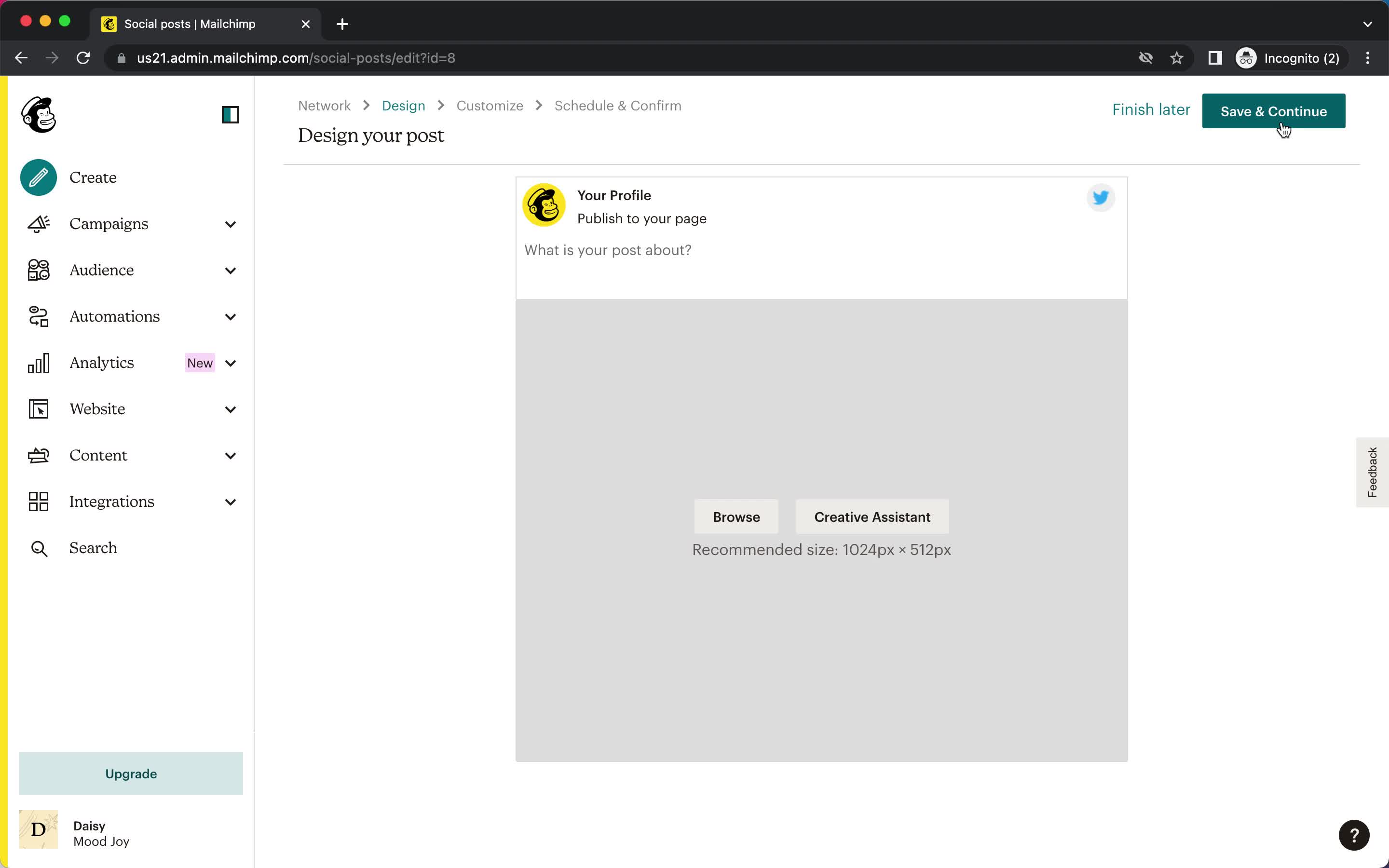Click the Finish later link

(1151, 109)
